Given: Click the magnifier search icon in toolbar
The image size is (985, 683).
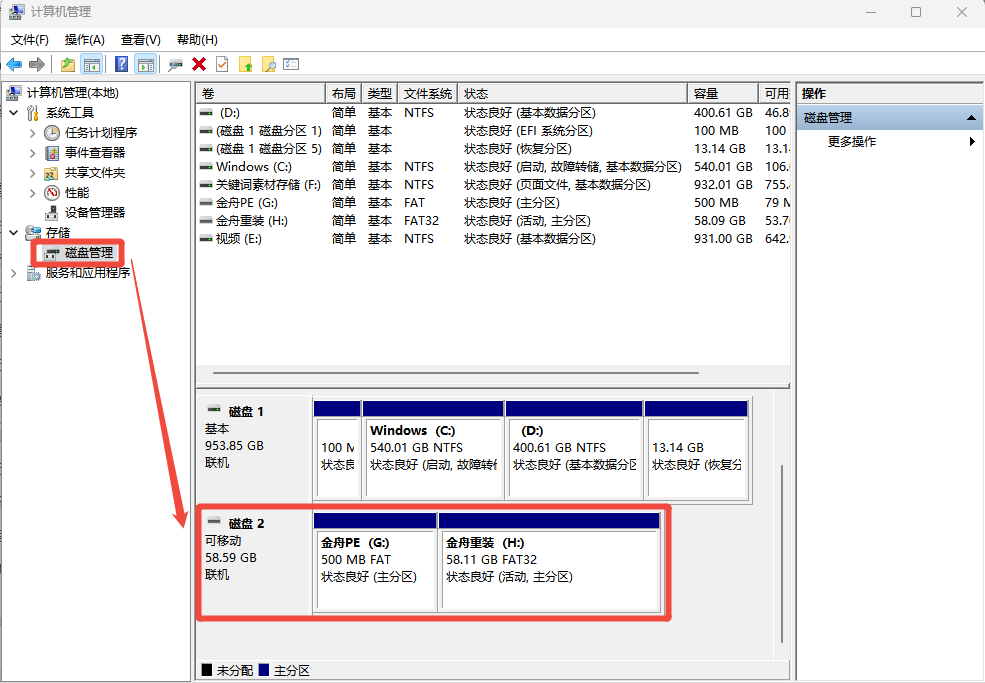Looking at the screenshot, I should coord(268,64).
